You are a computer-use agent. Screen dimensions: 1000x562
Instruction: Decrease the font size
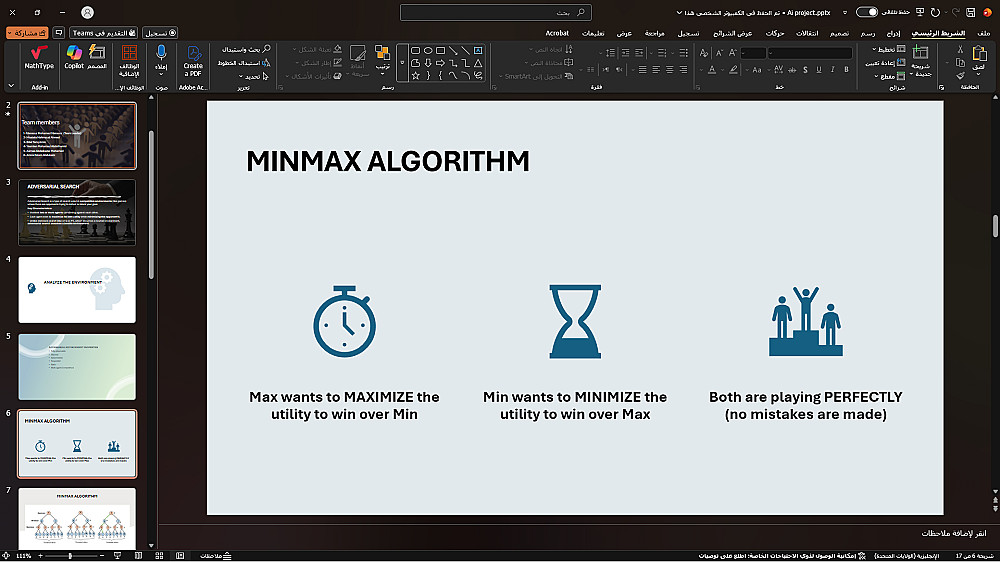pos(719,53)
